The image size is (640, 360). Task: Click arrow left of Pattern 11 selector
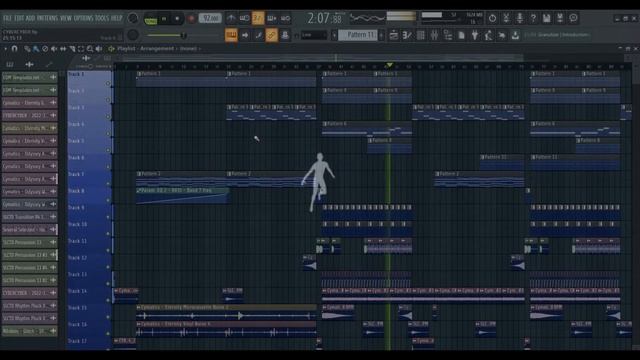[x=334, y=35]
